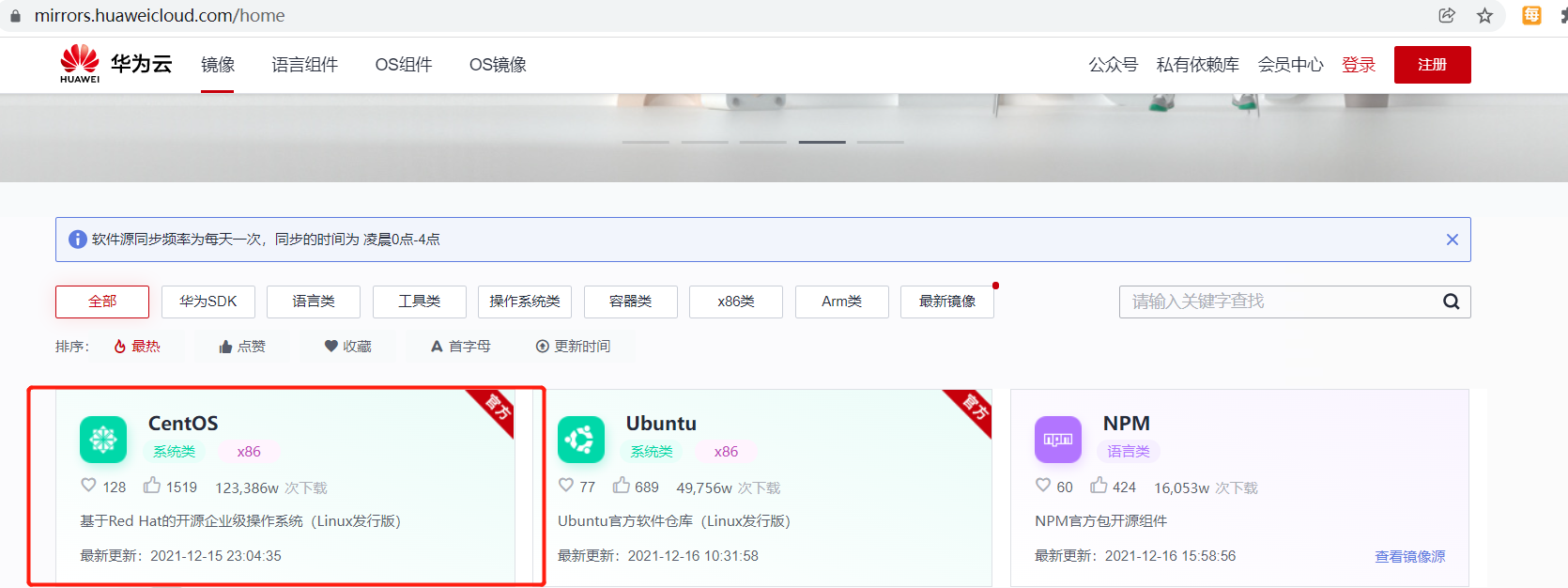Filter by Arm类
The height and width of the screenshot is (588, 1568).
842,302
